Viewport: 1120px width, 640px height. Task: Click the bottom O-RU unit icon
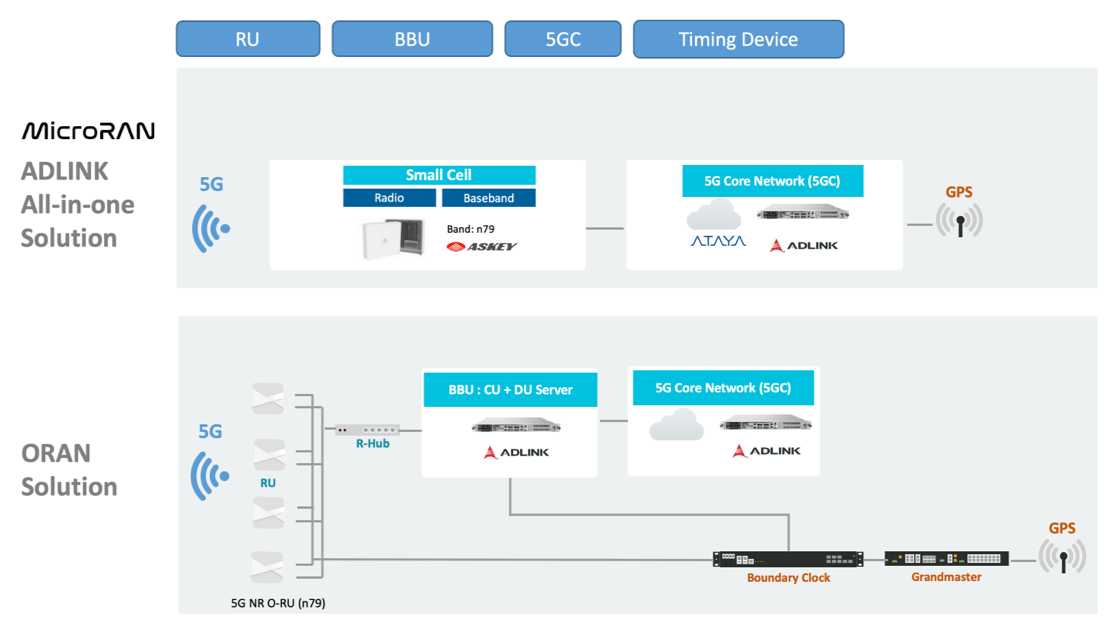coord(267,566)
